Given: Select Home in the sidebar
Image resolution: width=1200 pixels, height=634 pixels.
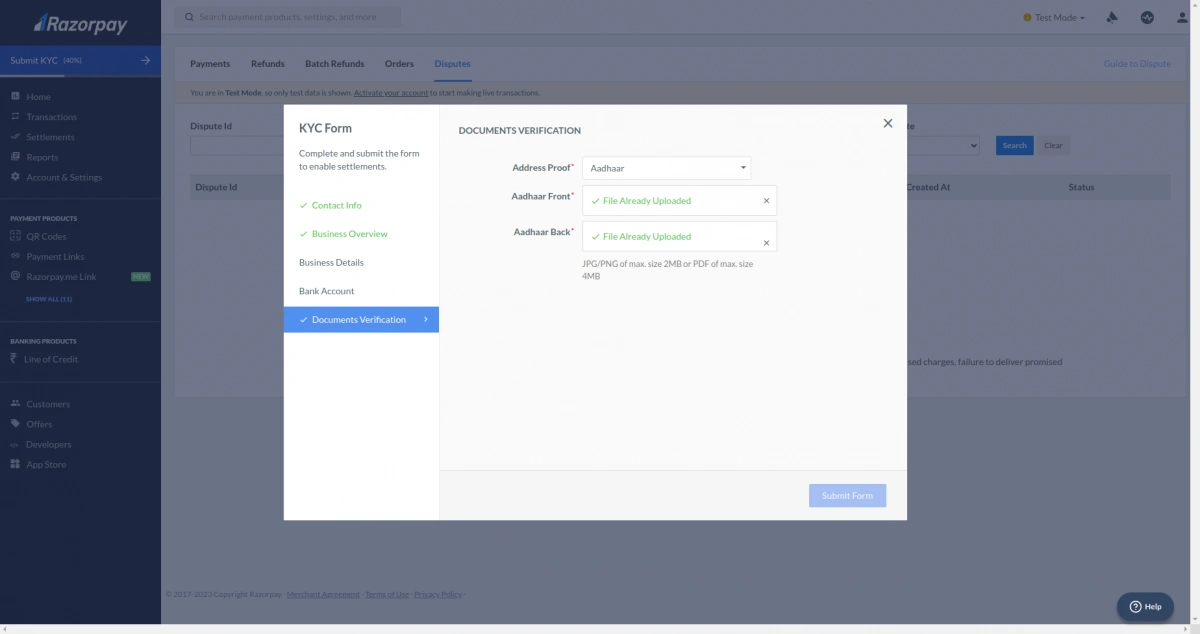Looking at the screenshot, I should pyautogui.click(x=40, y=96).
